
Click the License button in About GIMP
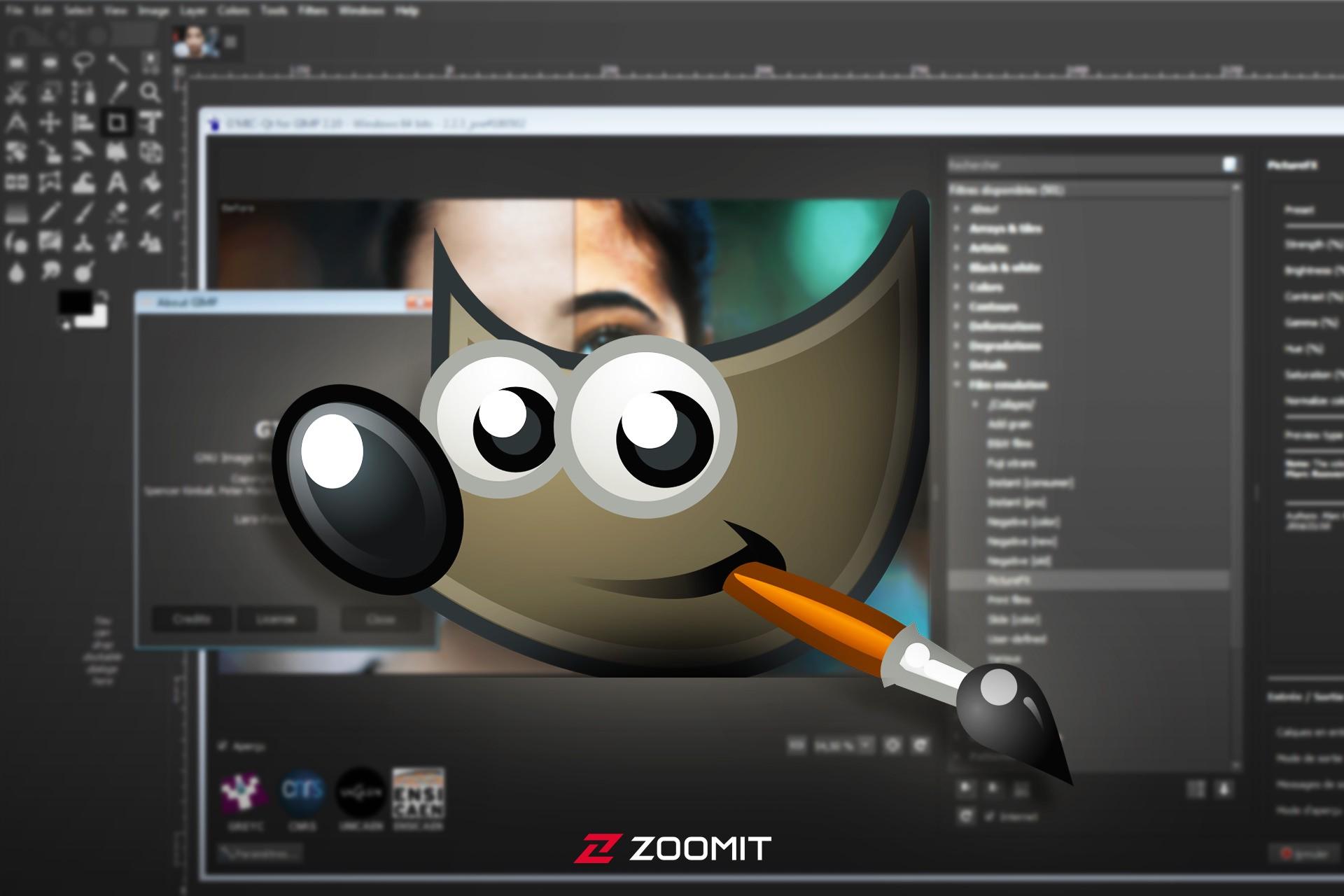pyautogui.click(x=276, y=619)
